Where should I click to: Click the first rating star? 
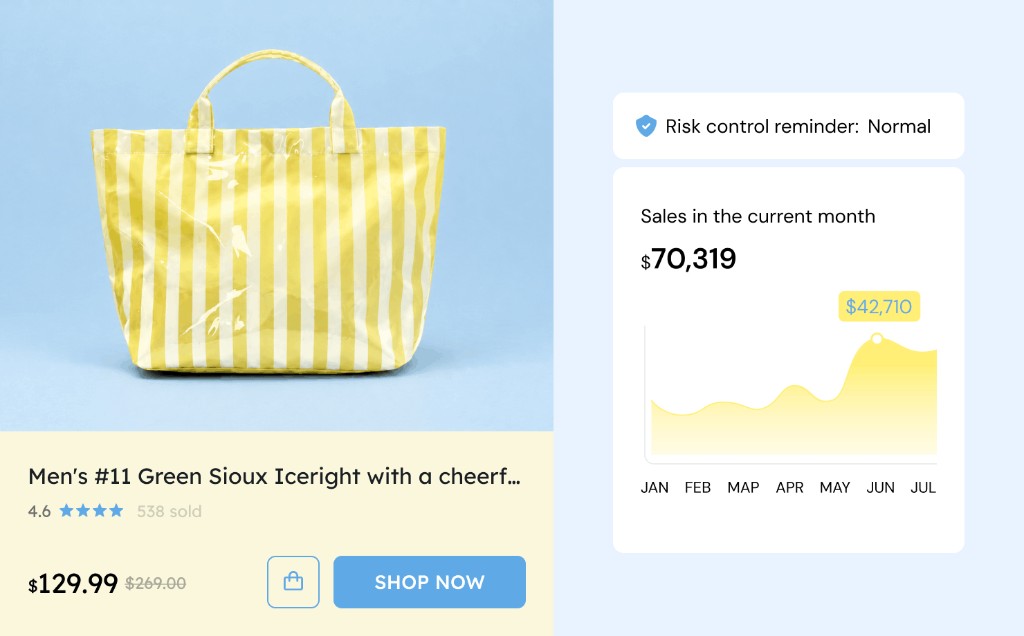pos(67,511)
